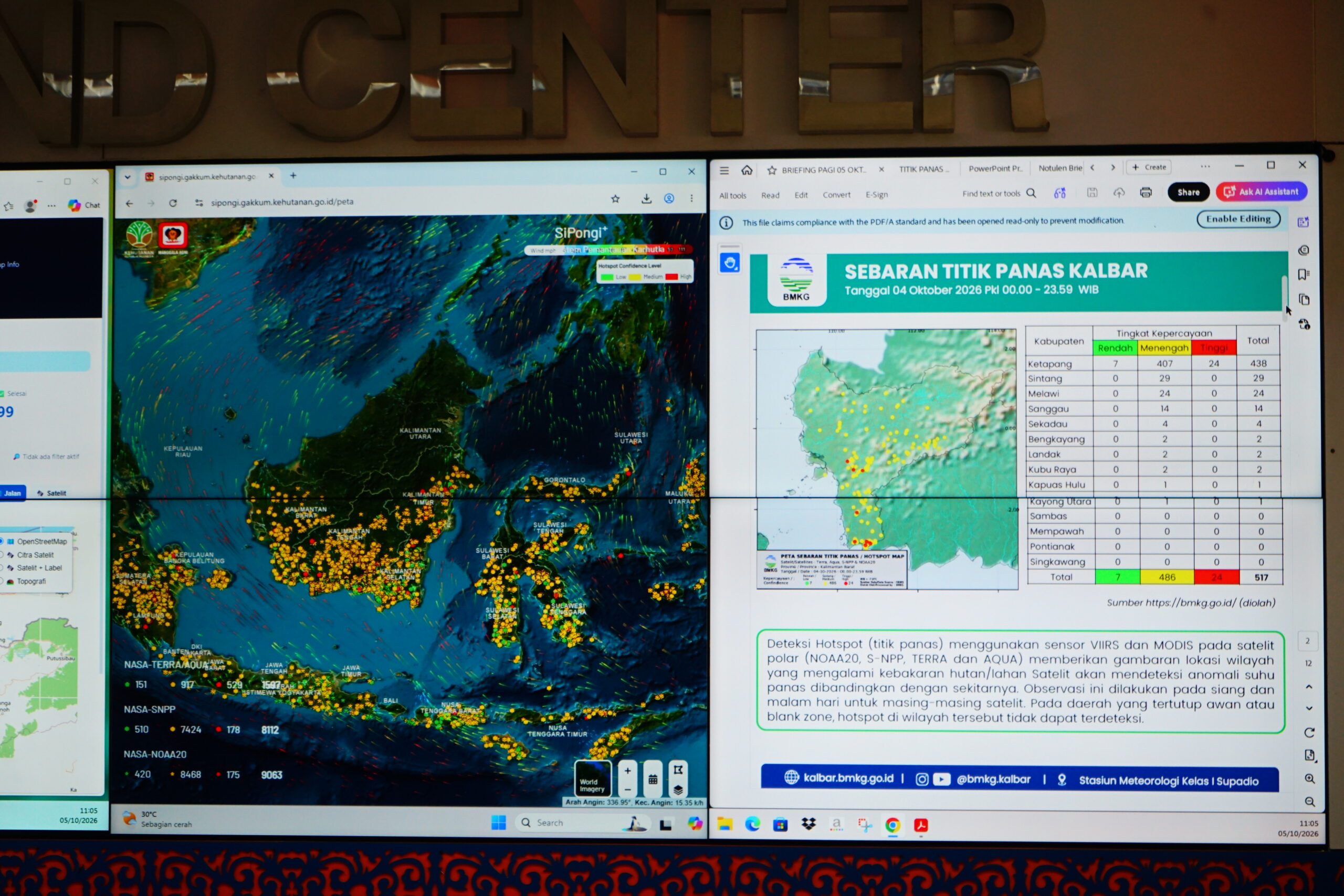Open the Chrome tab search dropdown arrow
Screen dimensions: 1344x896
point(128,177)
